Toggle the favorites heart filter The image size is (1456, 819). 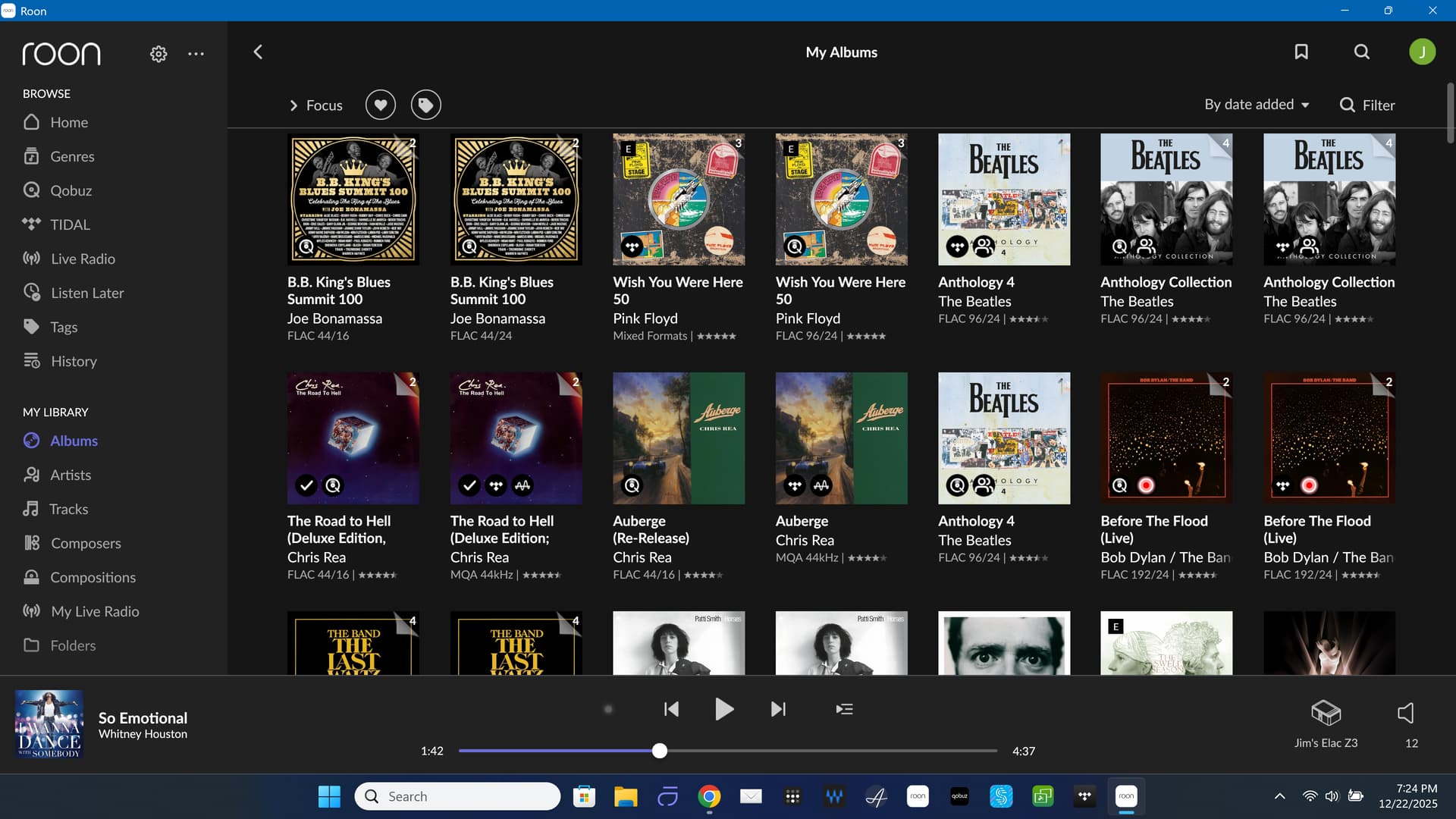pyautogui.click(x=381, y=105)
